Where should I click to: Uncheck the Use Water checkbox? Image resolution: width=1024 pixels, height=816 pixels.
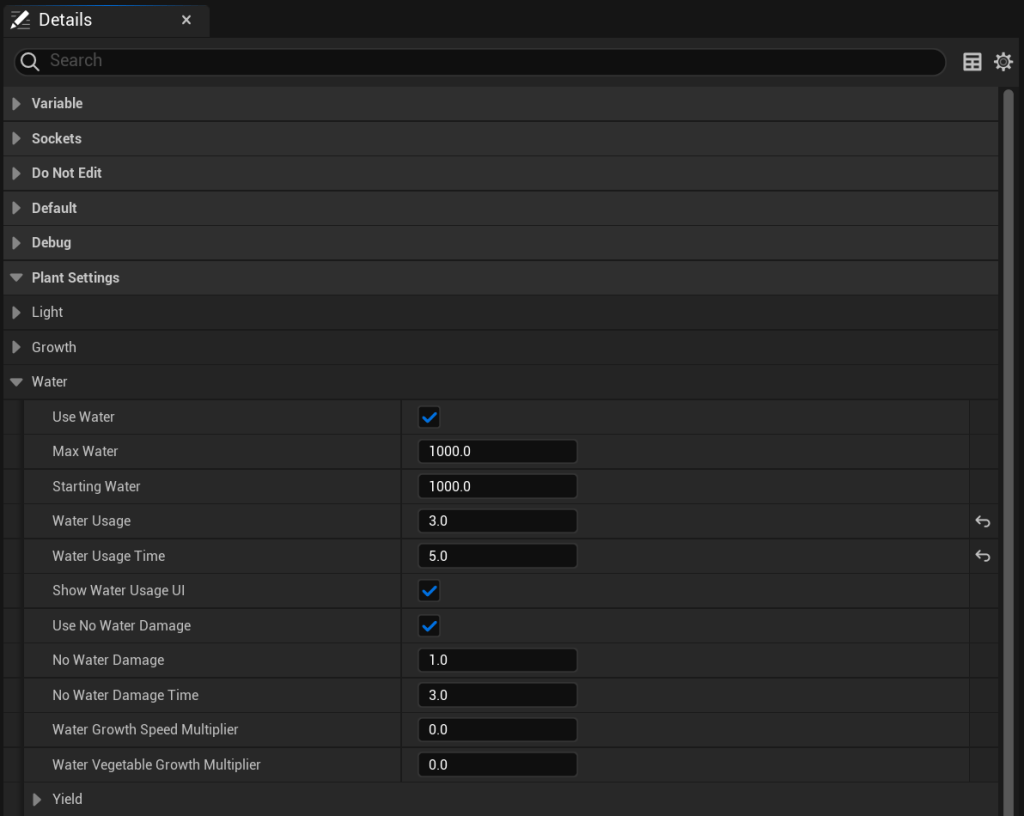[x=429, y=417]
